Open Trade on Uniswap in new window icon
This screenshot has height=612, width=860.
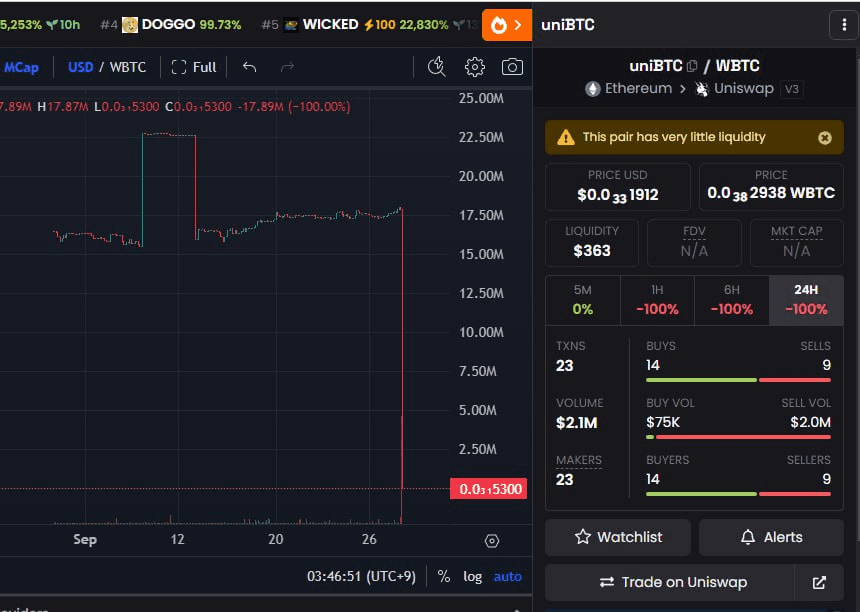pos(819,582)
